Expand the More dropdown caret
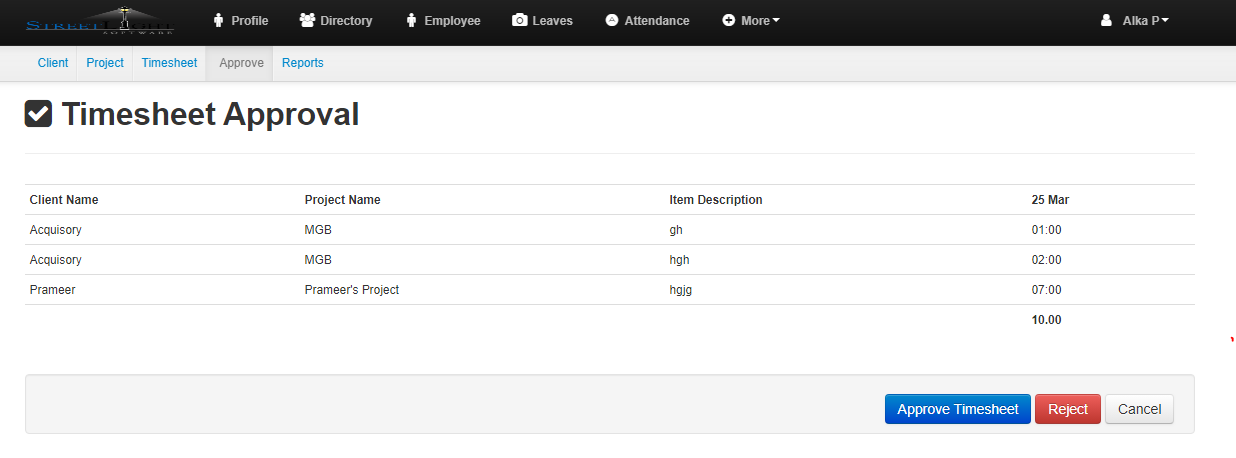Image resolution: width=1236 pixels, height=458 pixels. coord(776,21)
